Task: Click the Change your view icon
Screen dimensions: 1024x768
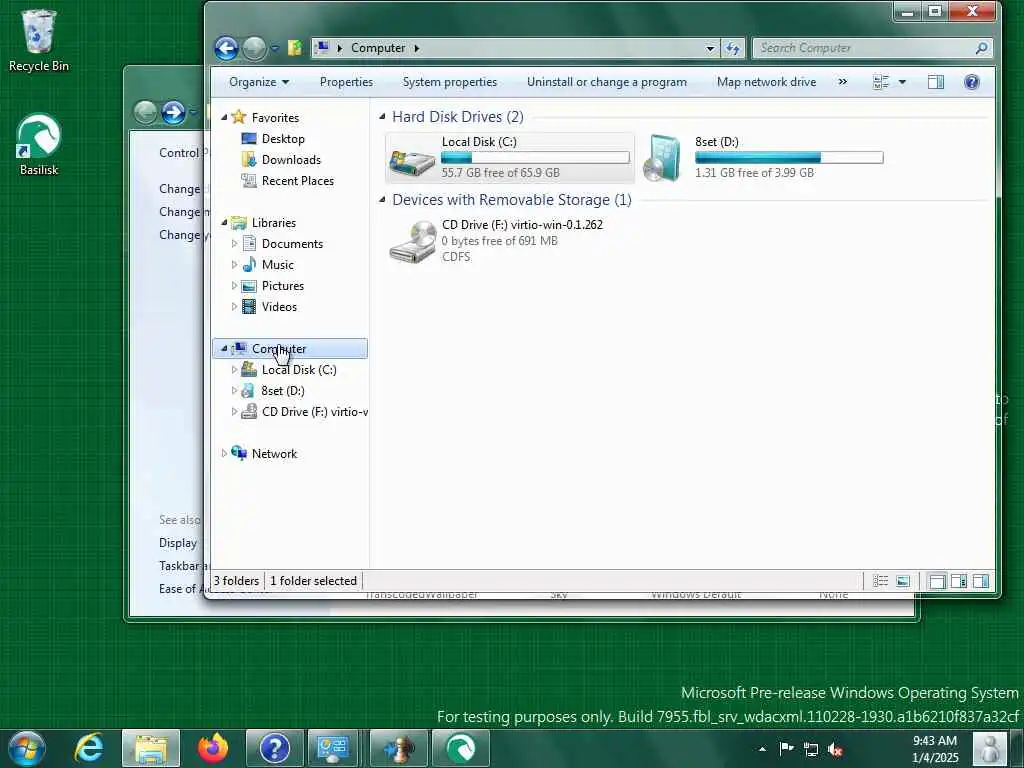Action: point(880,82)
